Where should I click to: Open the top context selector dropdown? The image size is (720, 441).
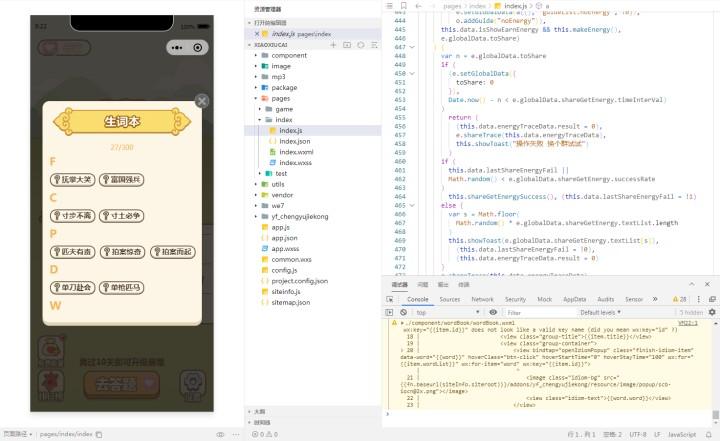click(451, 312)
